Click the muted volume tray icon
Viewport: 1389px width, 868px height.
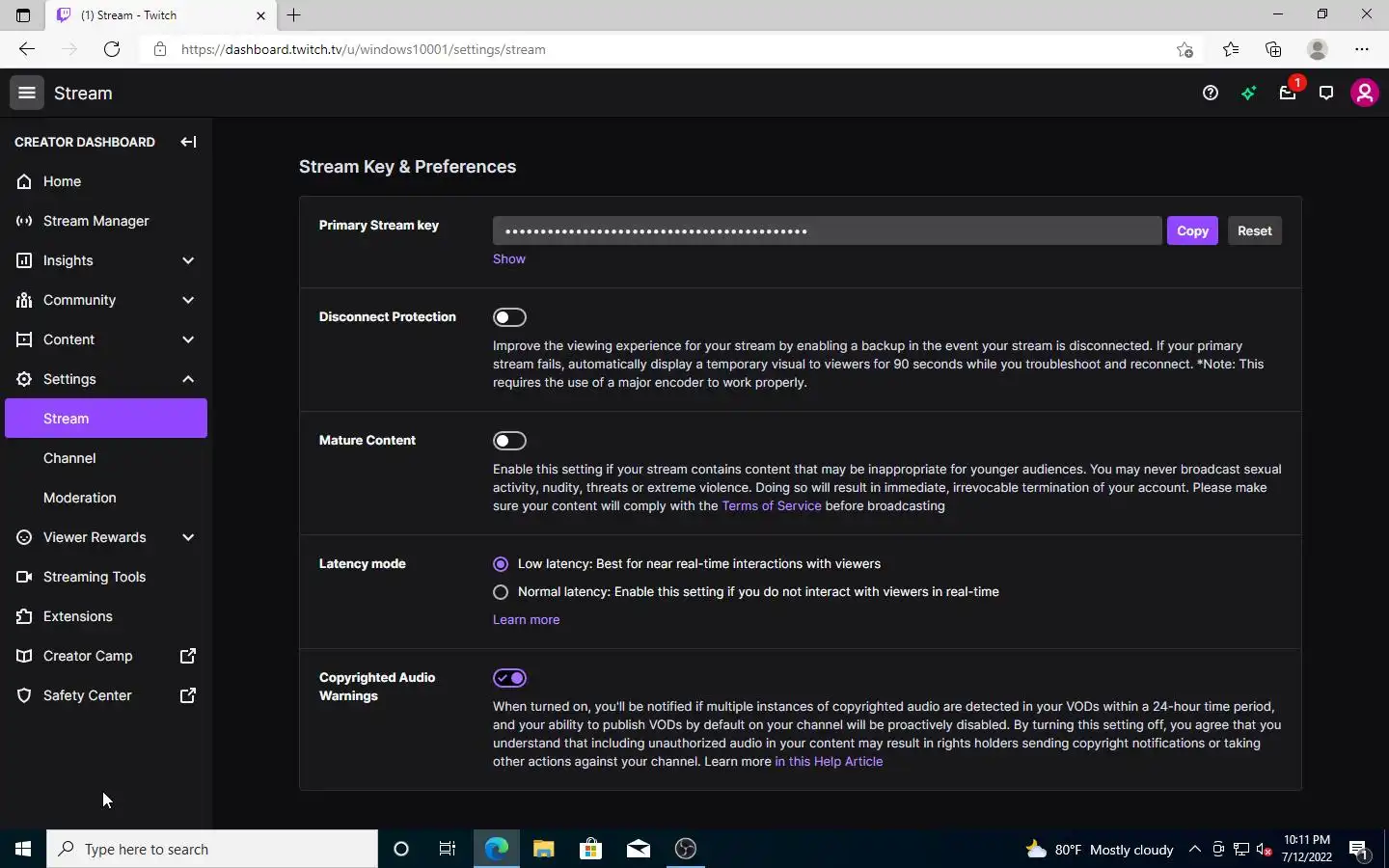click(1265, 850)
